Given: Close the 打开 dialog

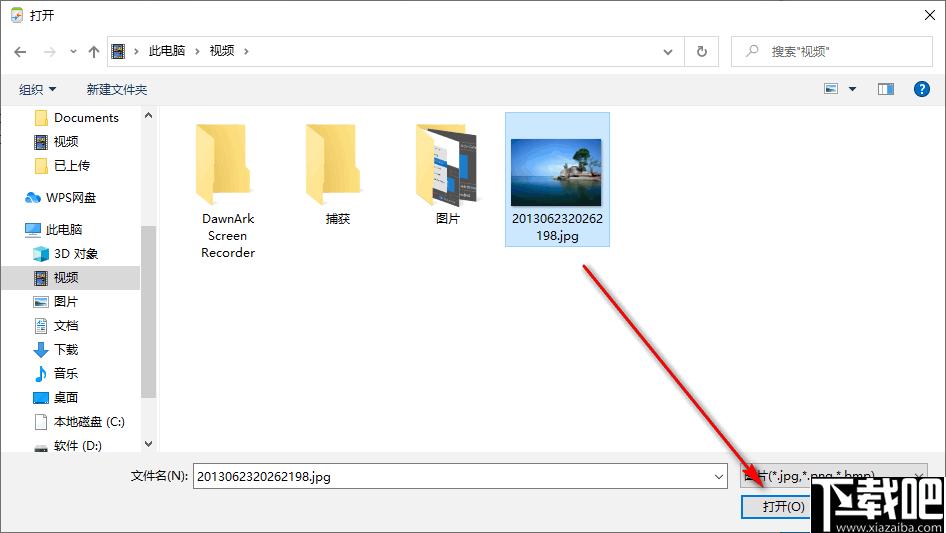Looking at the screenshot, I should click(930, 15).
